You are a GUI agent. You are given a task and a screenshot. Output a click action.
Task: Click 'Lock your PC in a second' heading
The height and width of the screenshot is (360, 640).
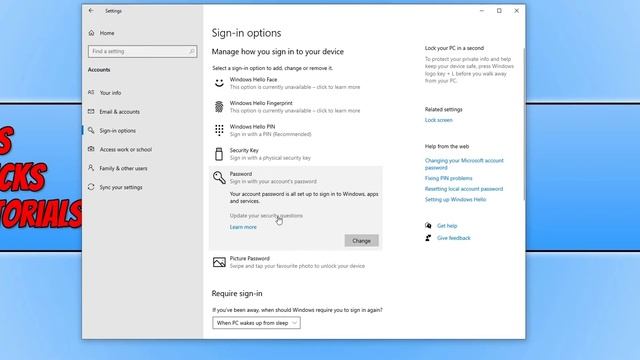coord(454,48)
